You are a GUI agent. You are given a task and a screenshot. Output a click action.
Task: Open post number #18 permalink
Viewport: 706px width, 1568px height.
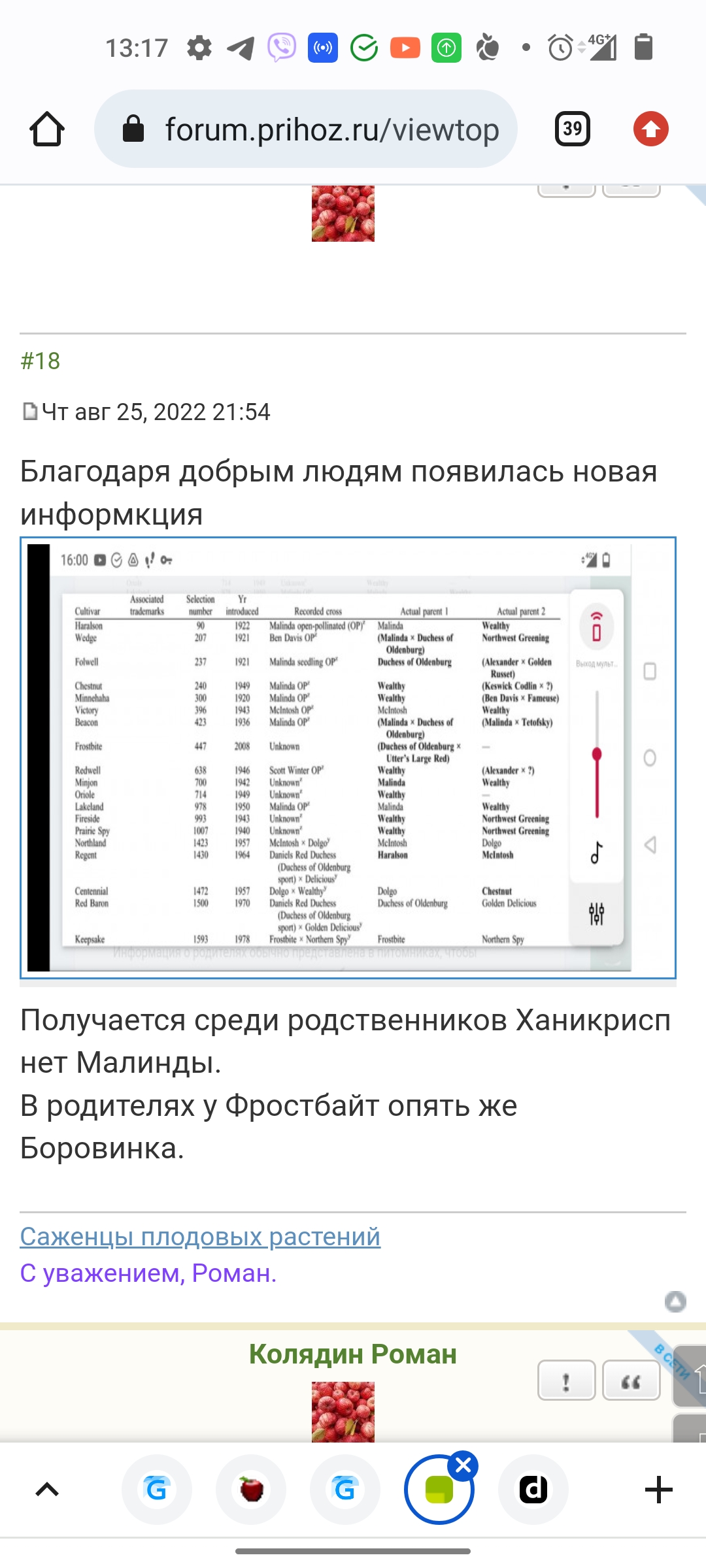point(41,361)
